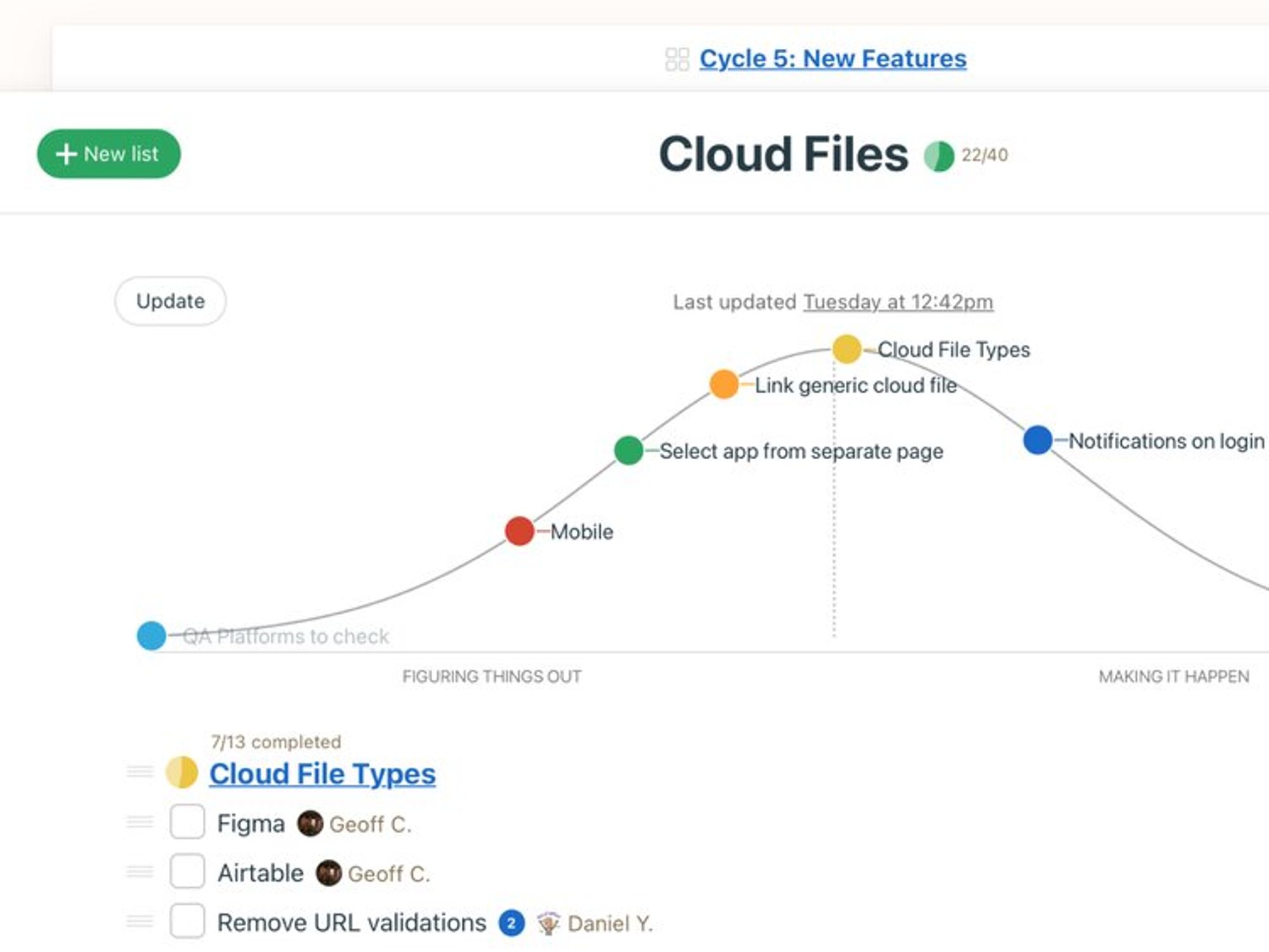Open the Cycle 5: New Features link

click(832, 58)
